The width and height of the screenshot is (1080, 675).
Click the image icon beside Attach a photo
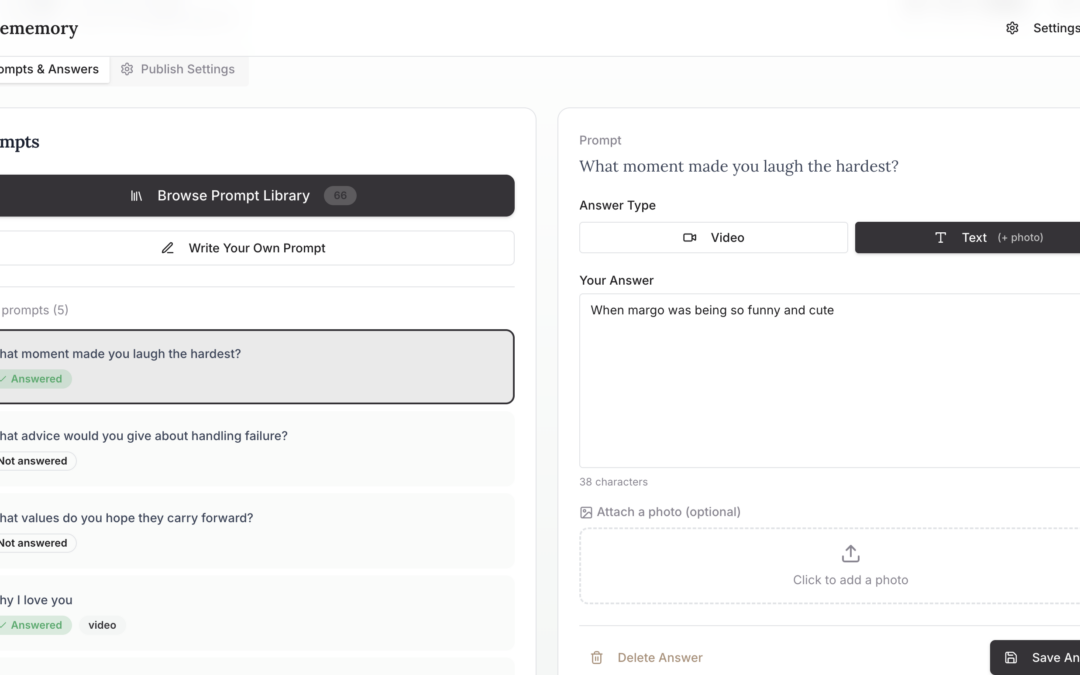click(x=586, y=512)
